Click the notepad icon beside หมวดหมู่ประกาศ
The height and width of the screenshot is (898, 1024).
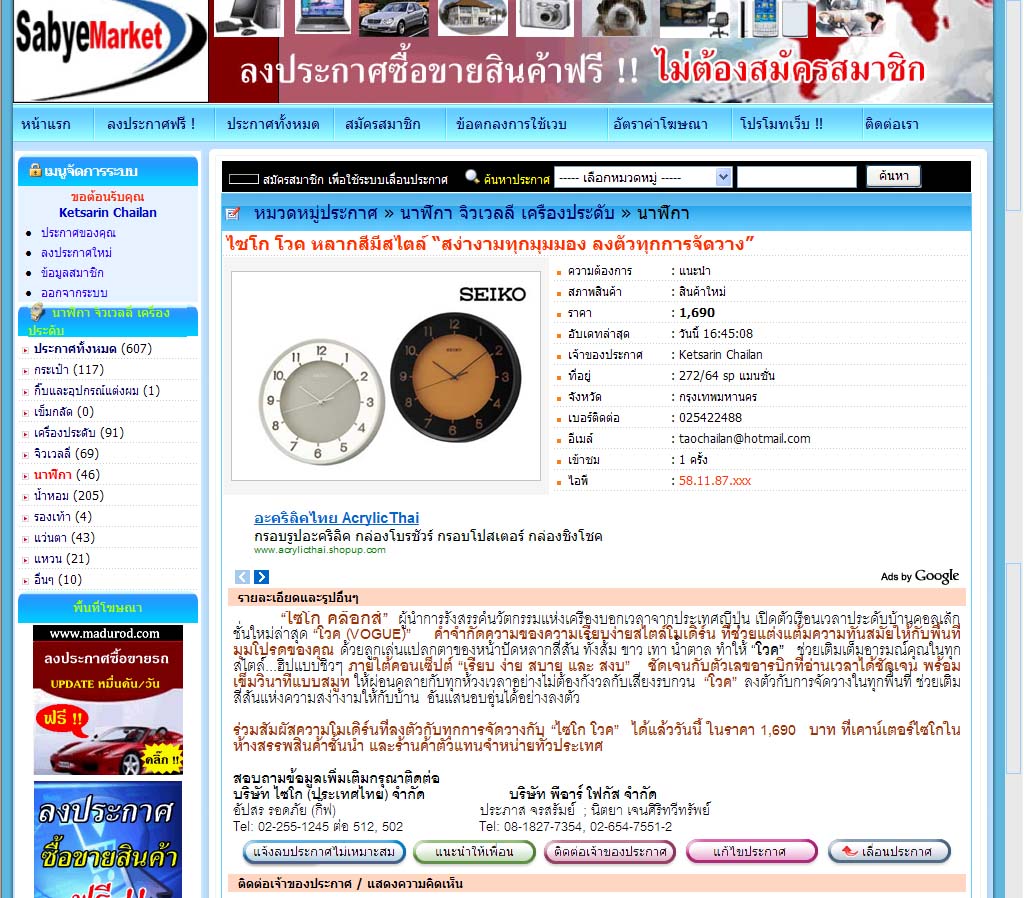(x=232, y=214)
